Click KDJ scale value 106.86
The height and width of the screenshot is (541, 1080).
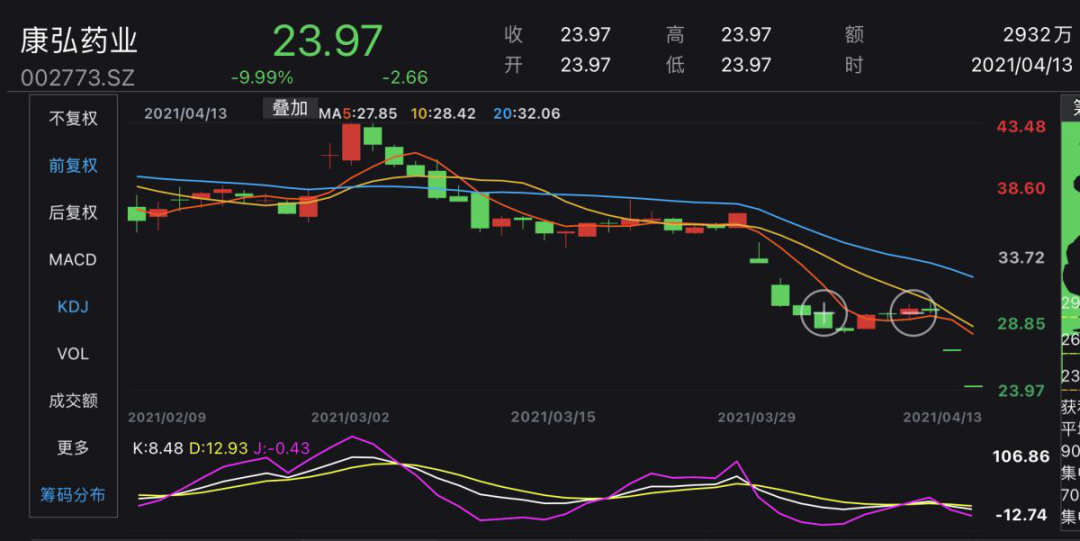[x=1021, y=456]
